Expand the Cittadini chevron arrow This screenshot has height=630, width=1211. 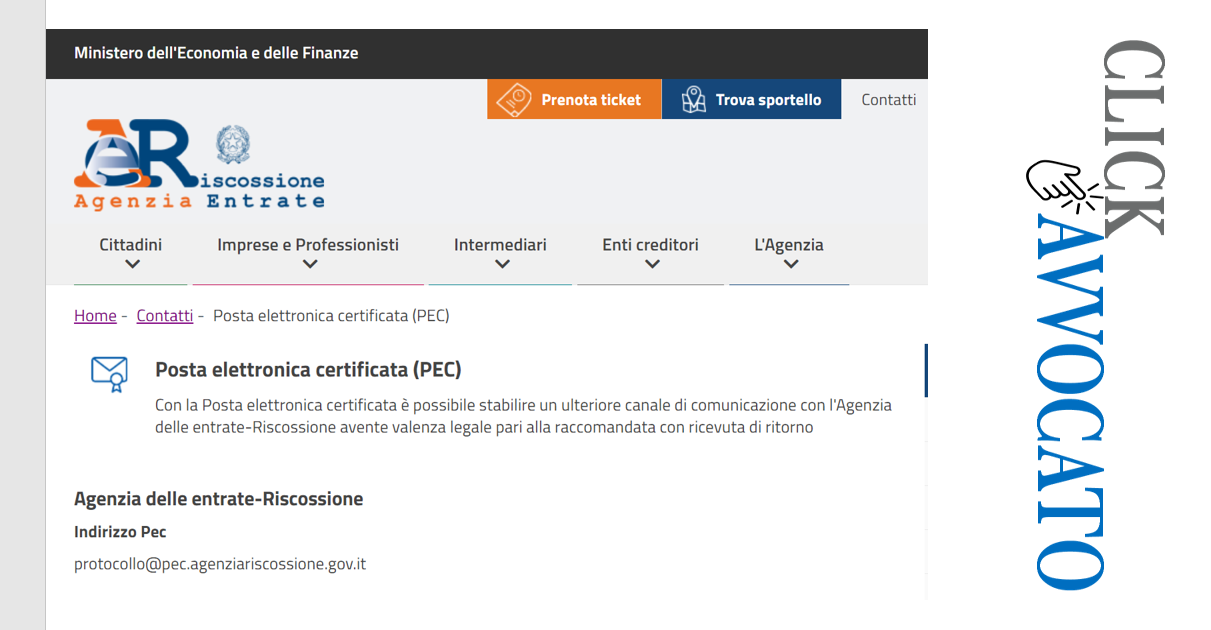click(132, 265)
